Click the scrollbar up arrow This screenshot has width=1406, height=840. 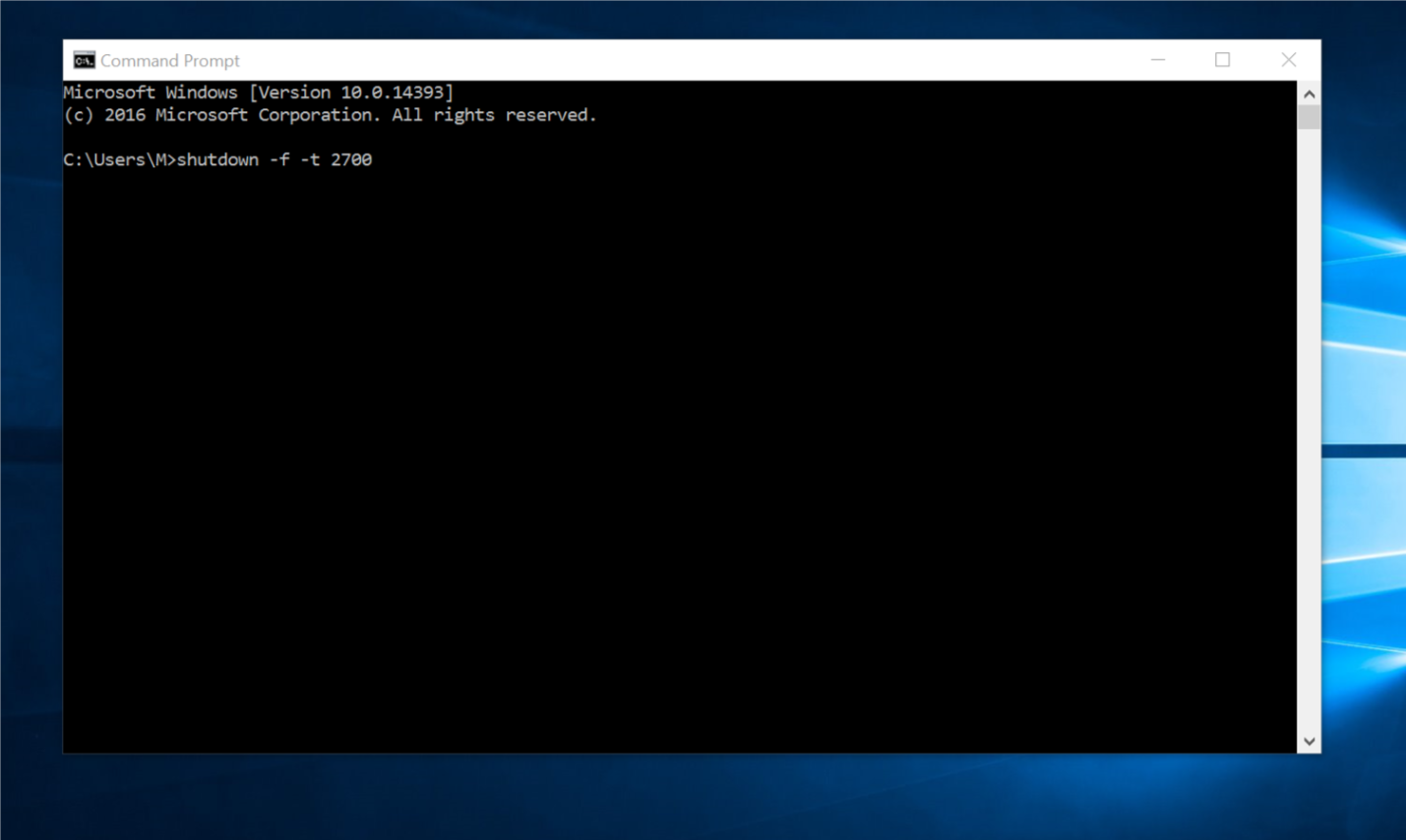point(1309,94)
